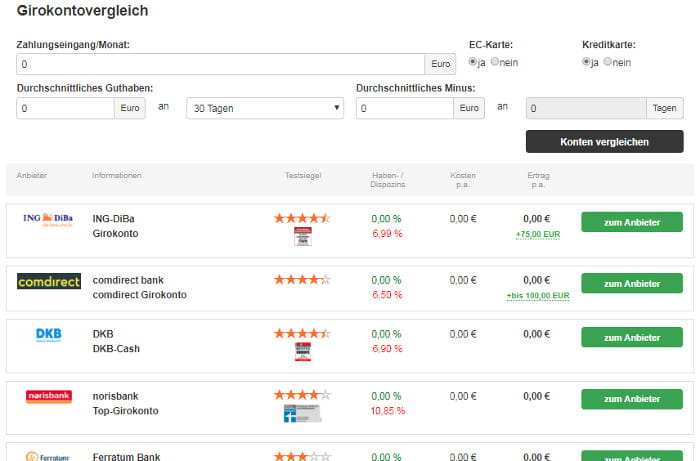
Task: Click the '6,99 %' Dispozins value
Action: pos(387,233)
